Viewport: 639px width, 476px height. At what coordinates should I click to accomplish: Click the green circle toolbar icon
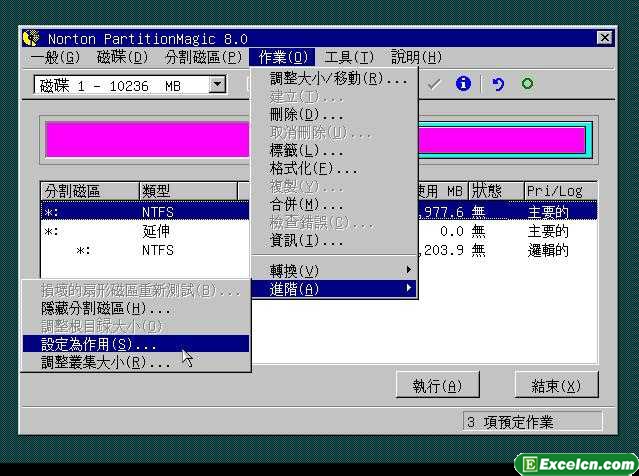pyautogui.click(x=527, y=84)
